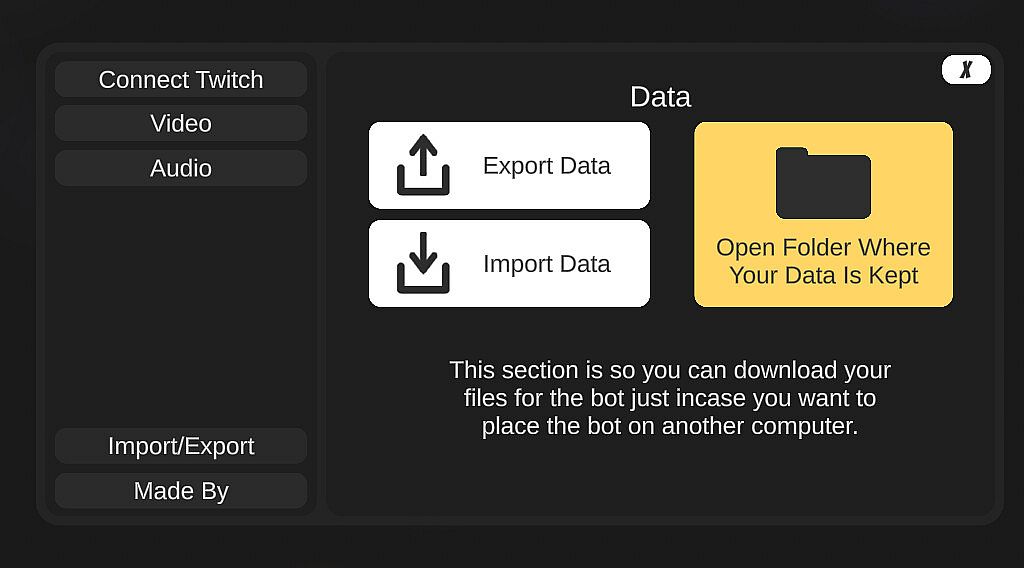Click the "files for the bot just incase" line

pyautogui.click(x=670, y=398)
